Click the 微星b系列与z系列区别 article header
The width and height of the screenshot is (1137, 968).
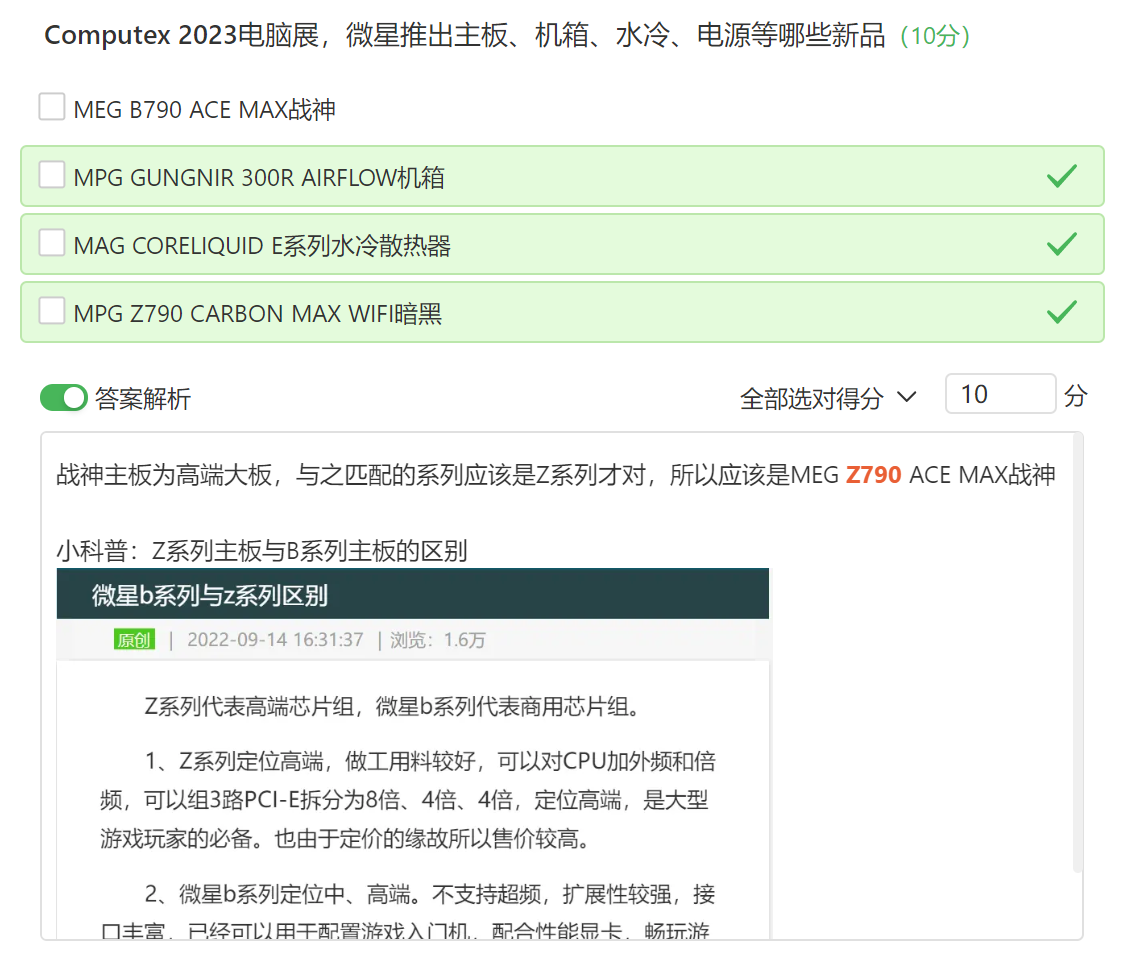click(210, 596)
